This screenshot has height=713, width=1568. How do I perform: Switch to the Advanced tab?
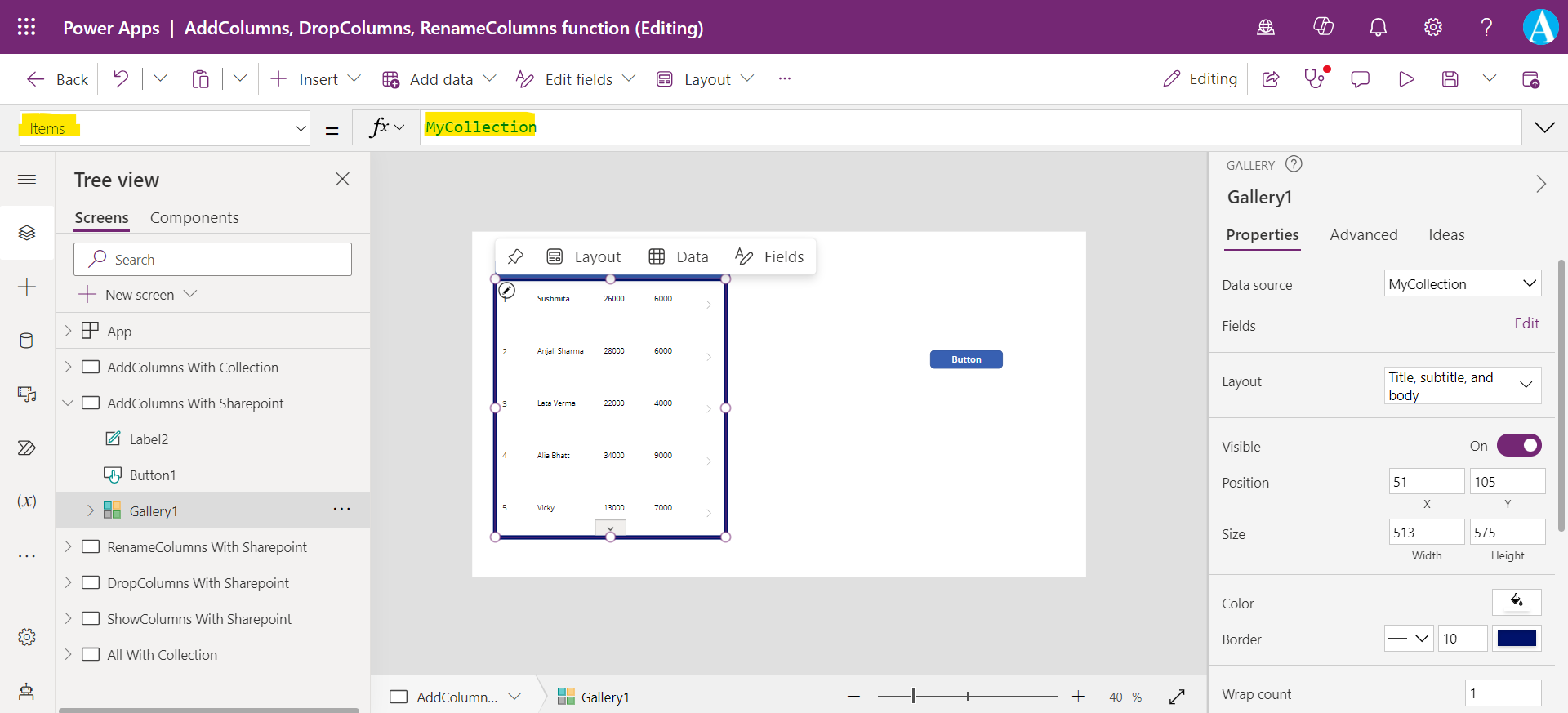(1363, 235)
